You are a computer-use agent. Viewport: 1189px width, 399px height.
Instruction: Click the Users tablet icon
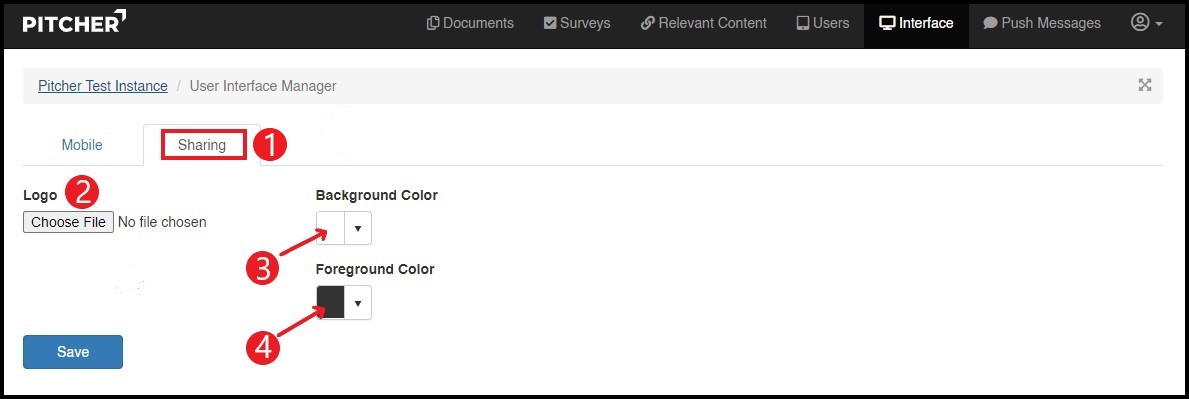(802, 24)
